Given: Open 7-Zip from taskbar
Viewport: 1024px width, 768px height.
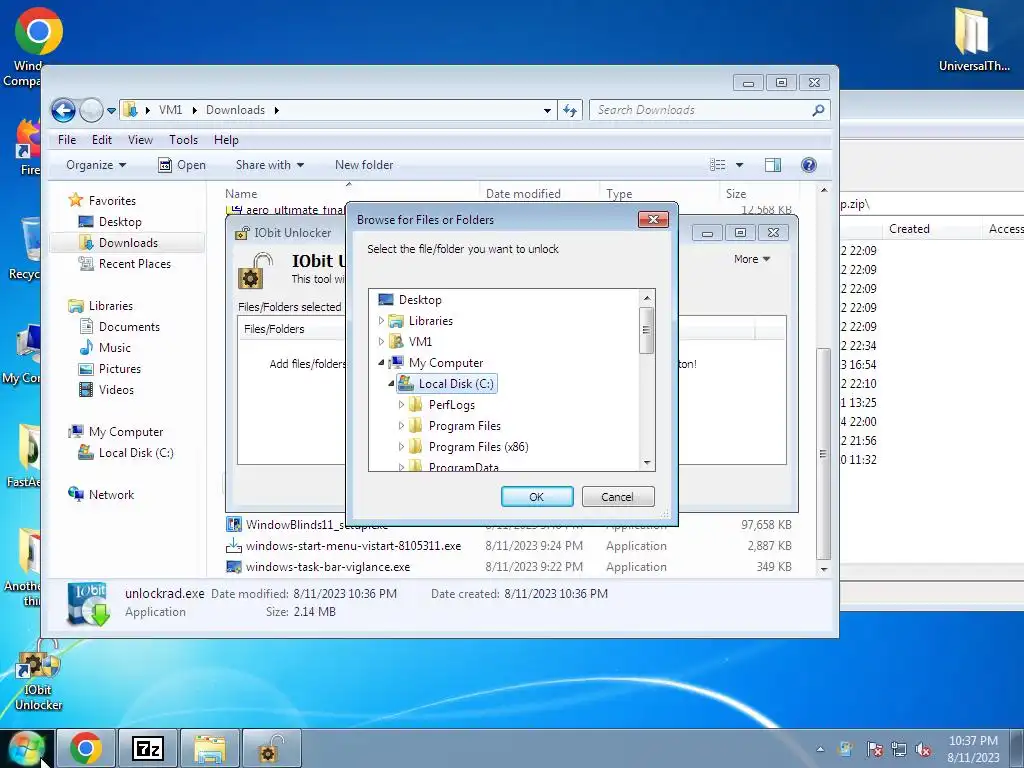Looking at the screenshot, I should coord(148,748).
